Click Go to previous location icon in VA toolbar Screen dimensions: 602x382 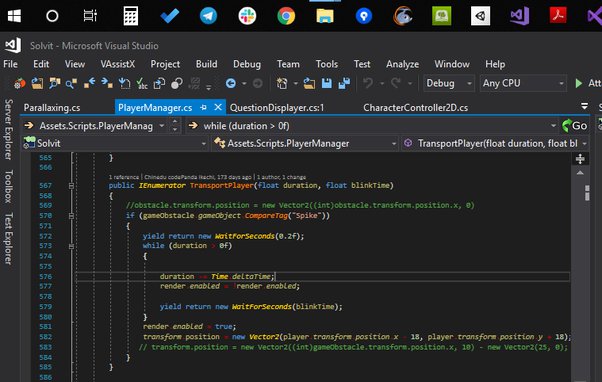[89, 83]
